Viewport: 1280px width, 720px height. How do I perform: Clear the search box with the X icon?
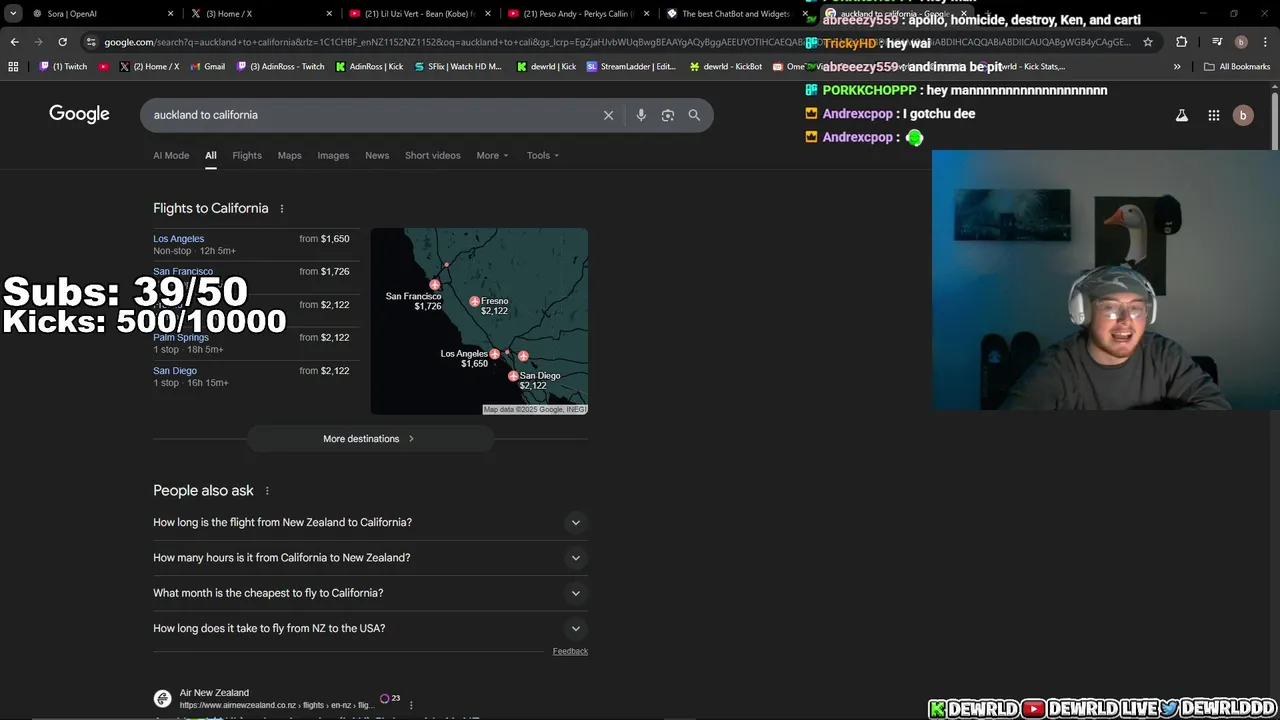pyautogui.click(x=608, y=115)
